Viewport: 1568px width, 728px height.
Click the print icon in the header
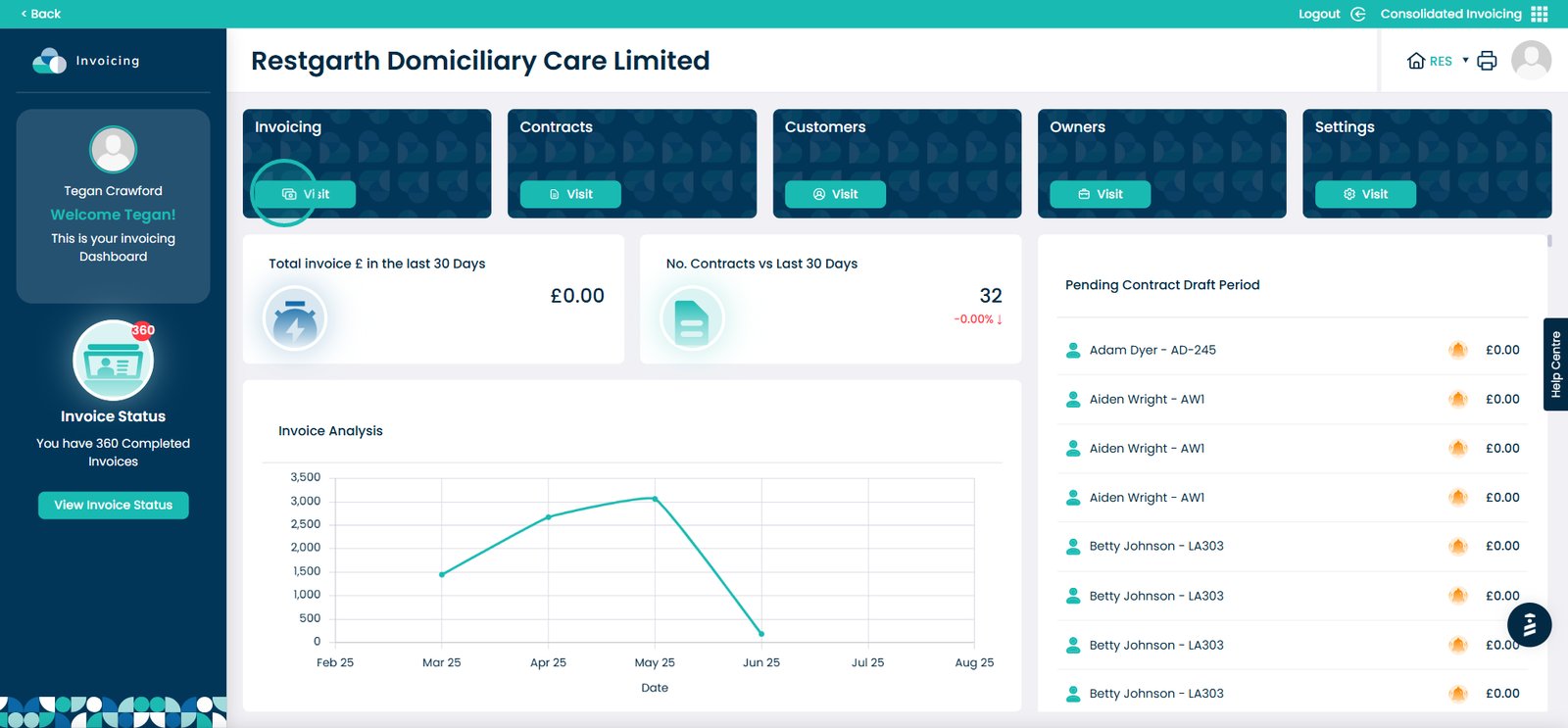[x=1487, y=61]
